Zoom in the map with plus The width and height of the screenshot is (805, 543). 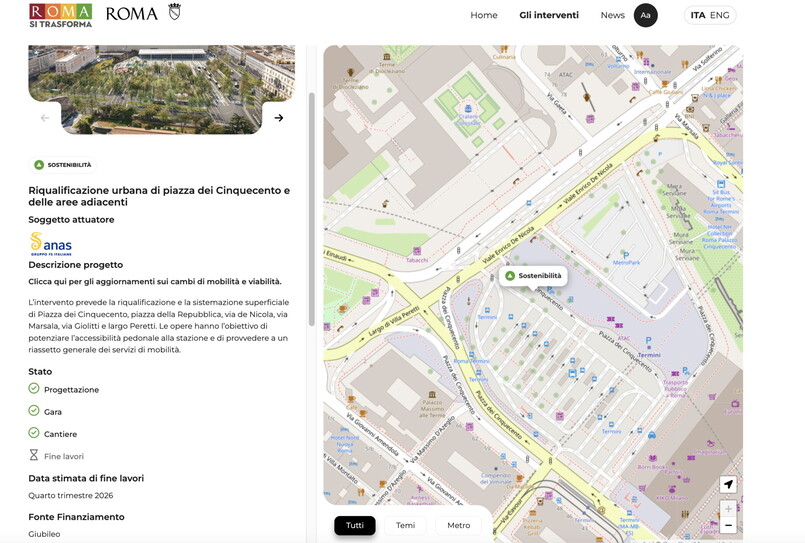[x=728, y=509]
